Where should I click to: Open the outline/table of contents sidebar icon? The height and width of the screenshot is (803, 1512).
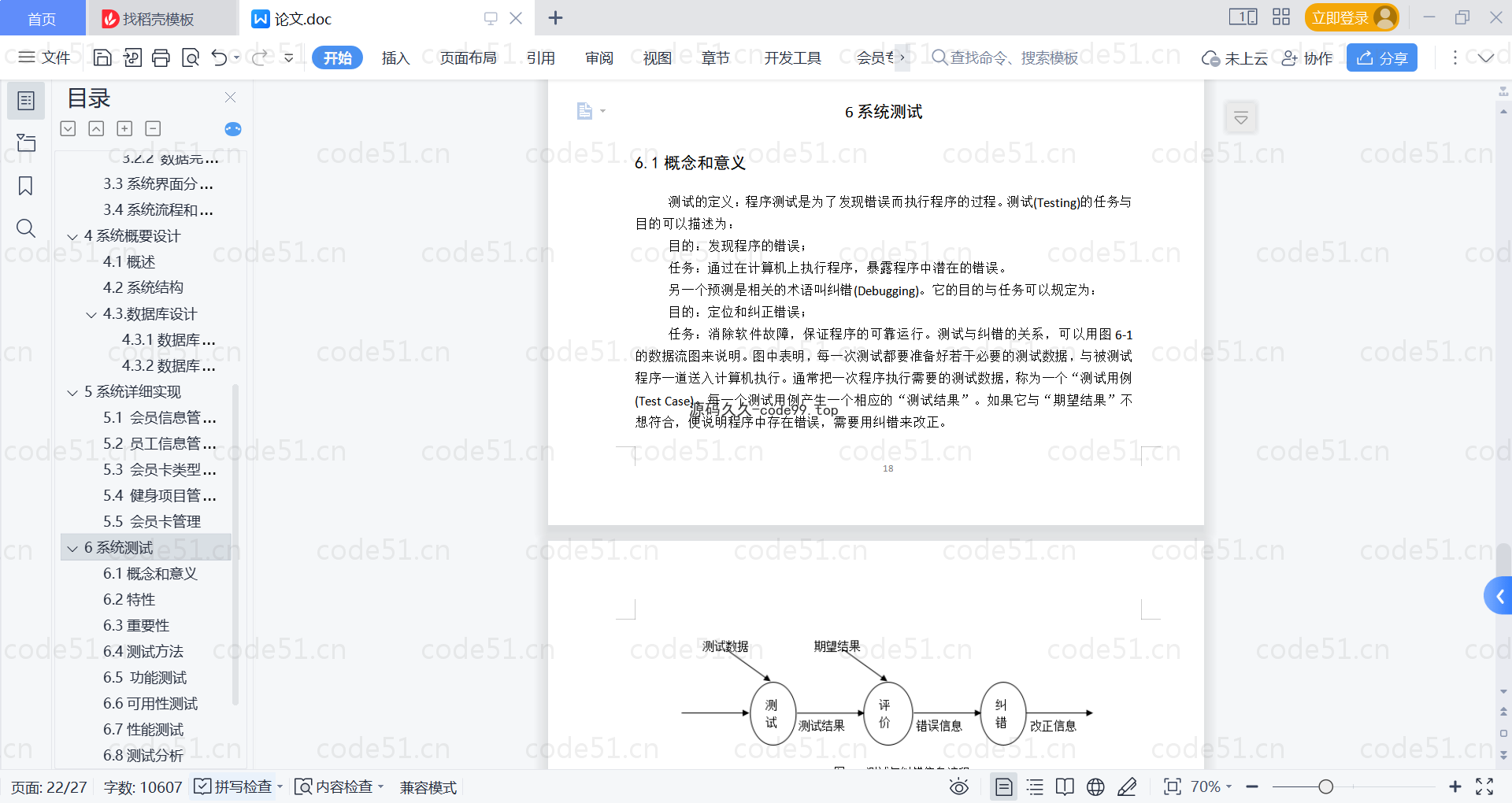point(26,101)
